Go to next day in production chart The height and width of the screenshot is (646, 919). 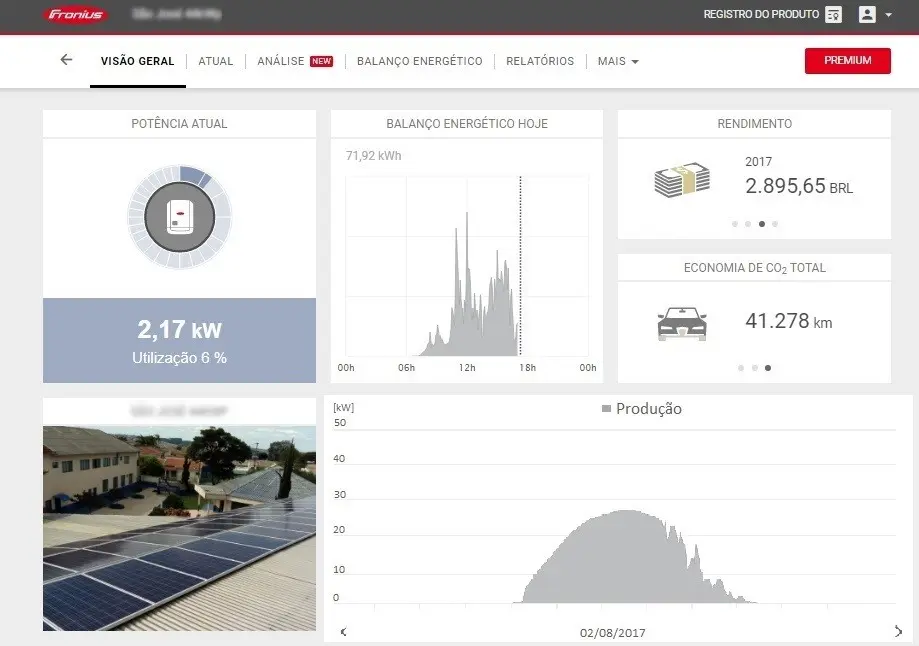coord(897,632)
